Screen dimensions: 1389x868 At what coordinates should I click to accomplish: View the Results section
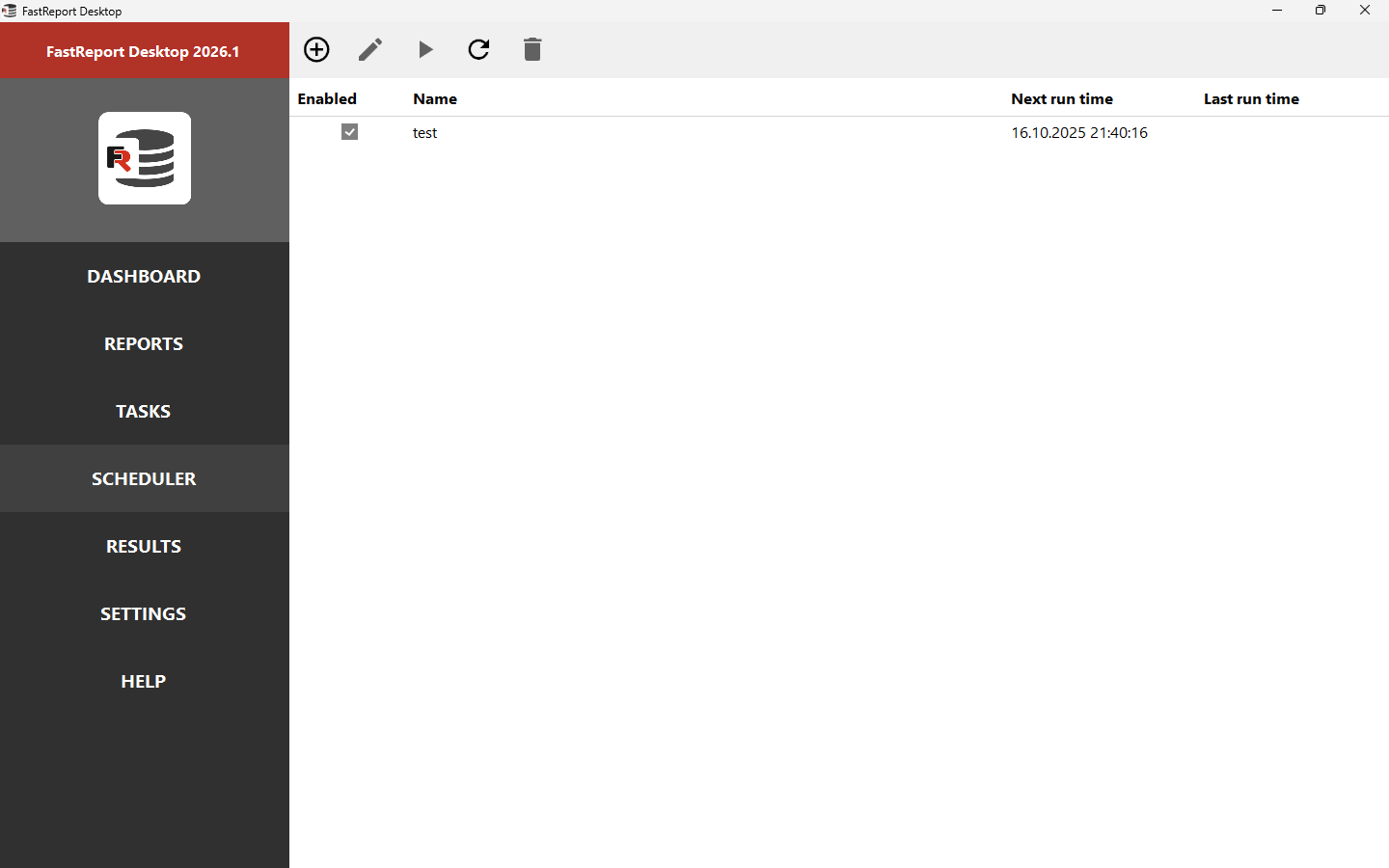[x=144, y=546]
